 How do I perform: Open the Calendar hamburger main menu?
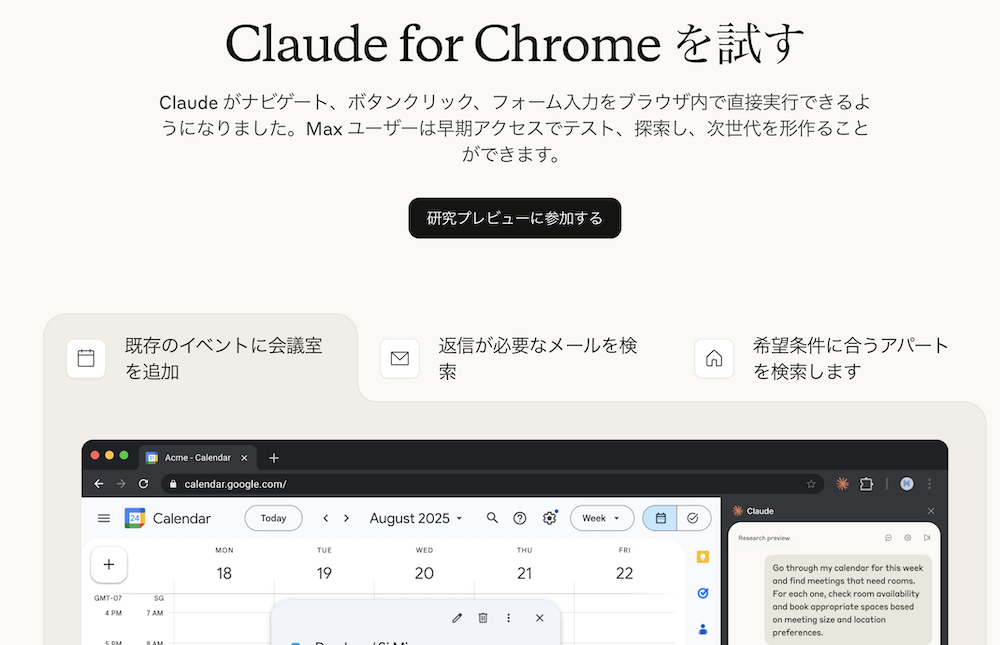click(x=104, y=518)
